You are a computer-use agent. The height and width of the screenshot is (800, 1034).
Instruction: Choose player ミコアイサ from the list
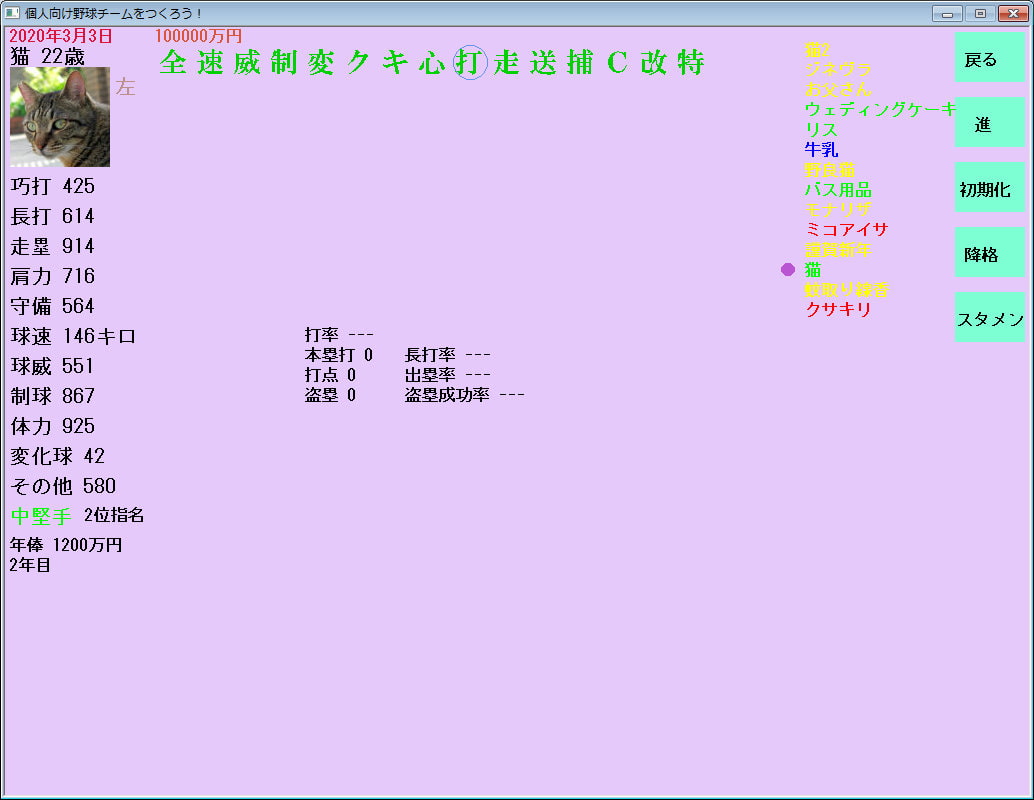(x=846, y=229)
